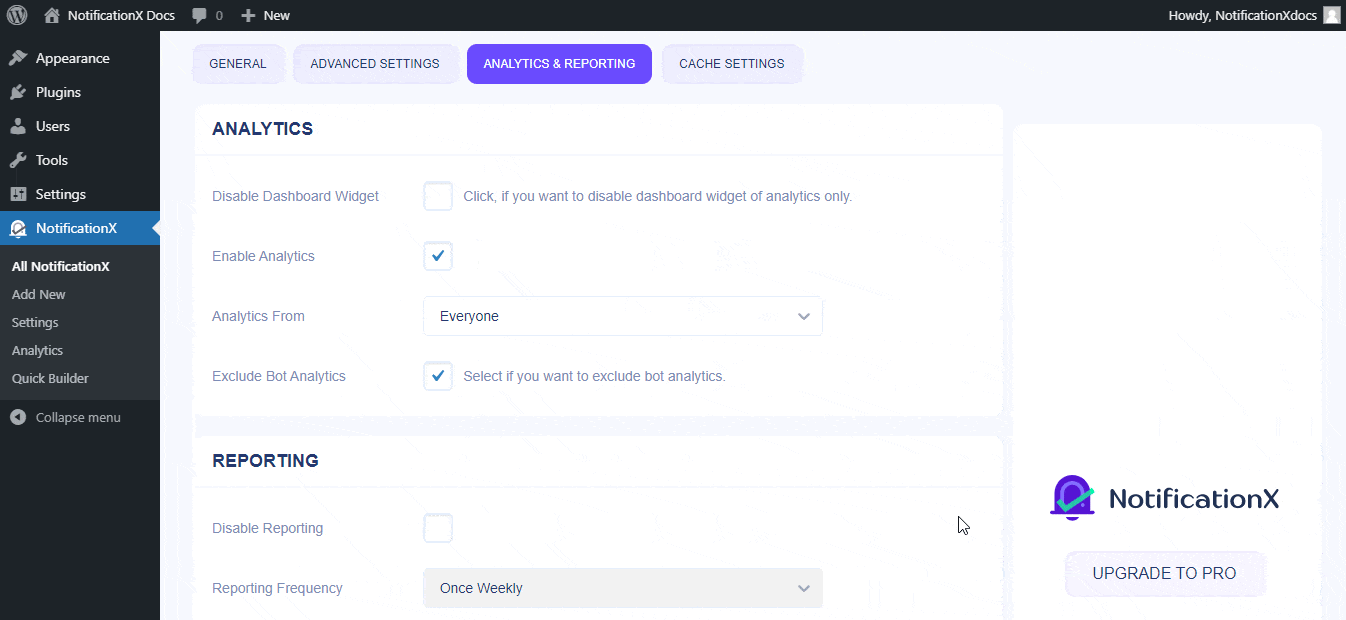Click the Disable Reporting label
1346x620 pixels.
(x=268, y=528)
